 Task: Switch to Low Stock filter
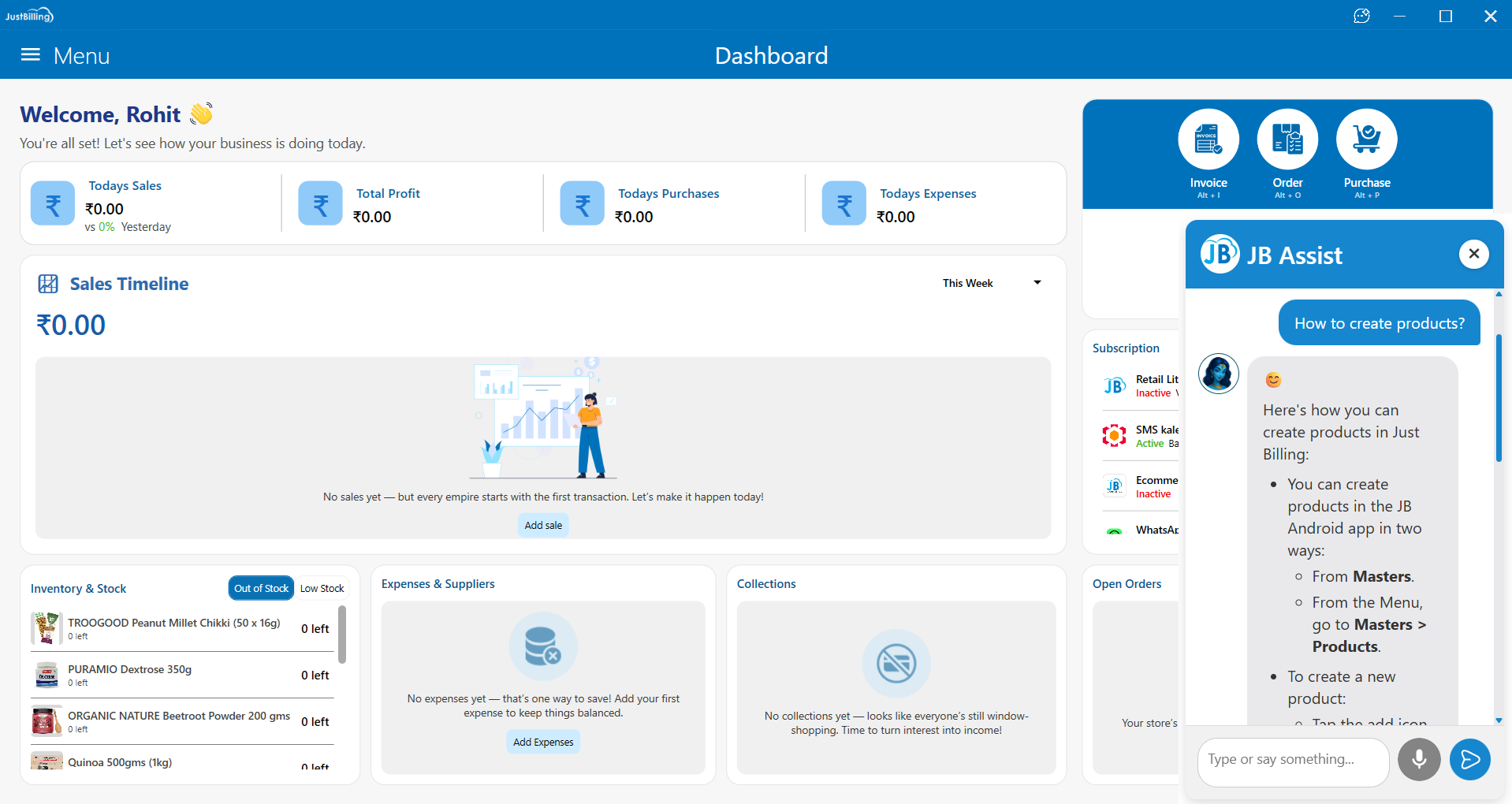(x=322, y=588)
